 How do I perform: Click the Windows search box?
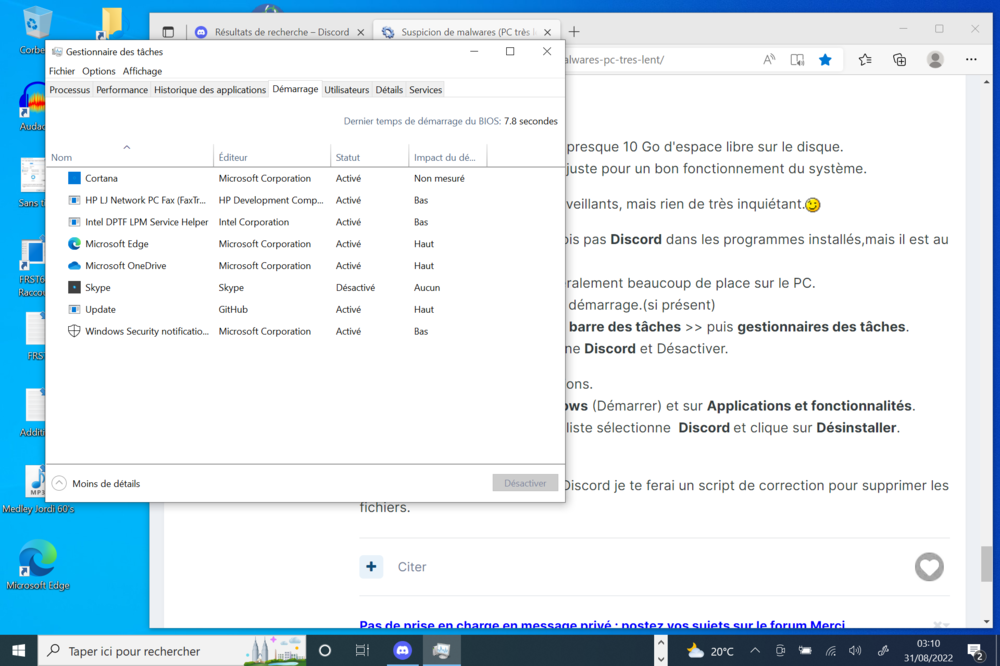[150, 651]
